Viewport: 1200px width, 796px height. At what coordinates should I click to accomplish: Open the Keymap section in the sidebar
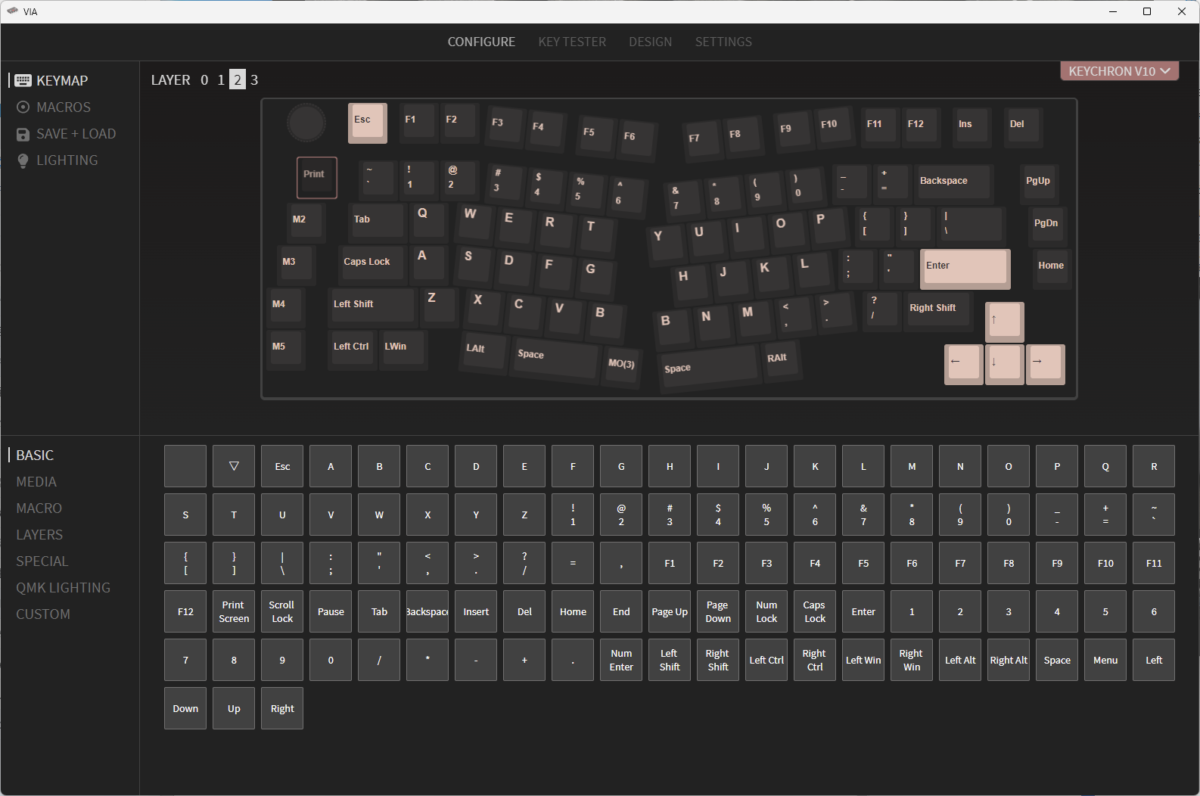tap(52, 81)
